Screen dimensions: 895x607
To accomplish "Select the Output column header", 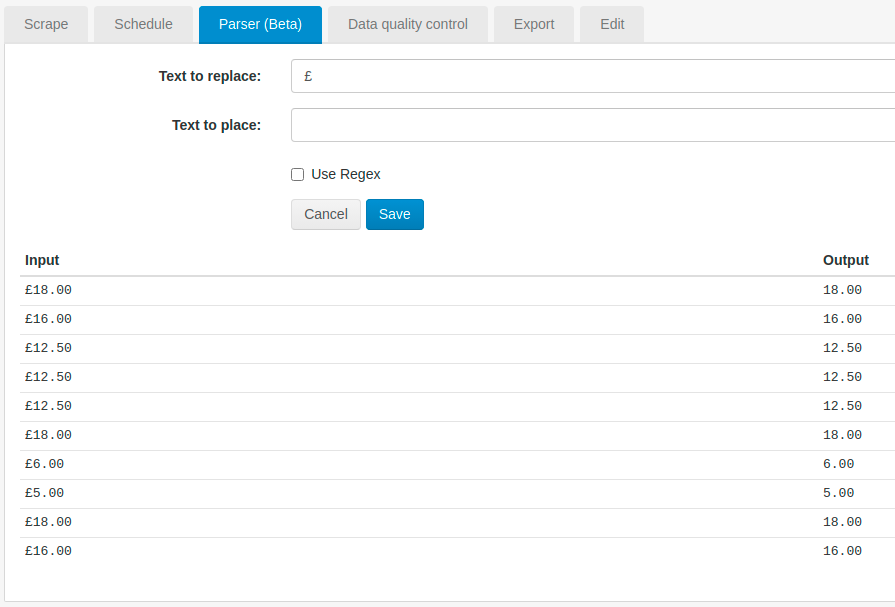I will click(x=845, y=260).
